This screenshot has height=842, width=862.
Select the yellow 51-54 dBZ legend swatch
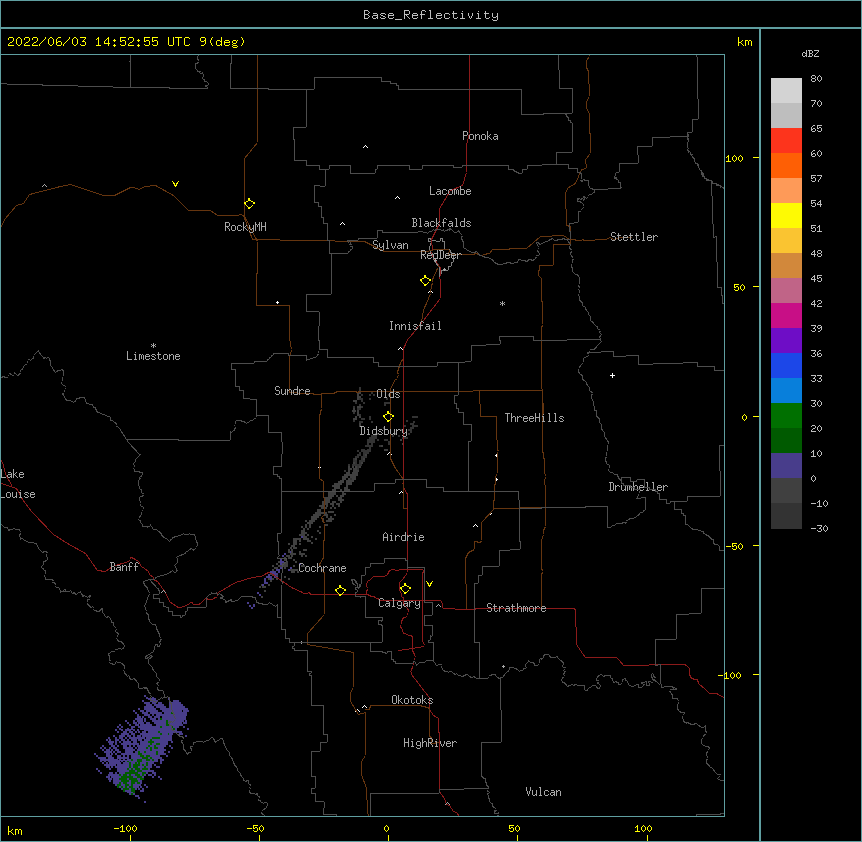786,215
